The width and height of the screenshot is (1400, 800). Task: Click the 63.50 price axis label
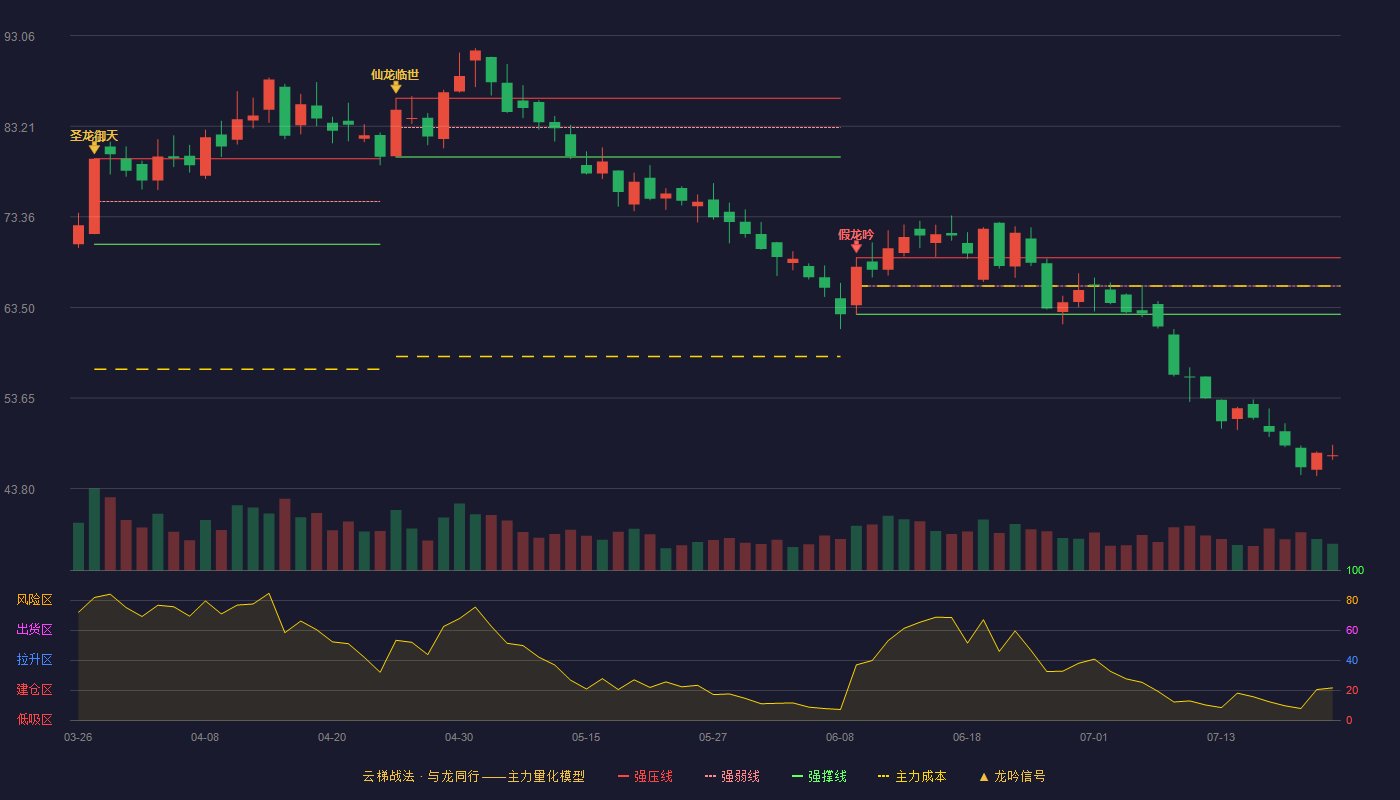tap(19, 308)
